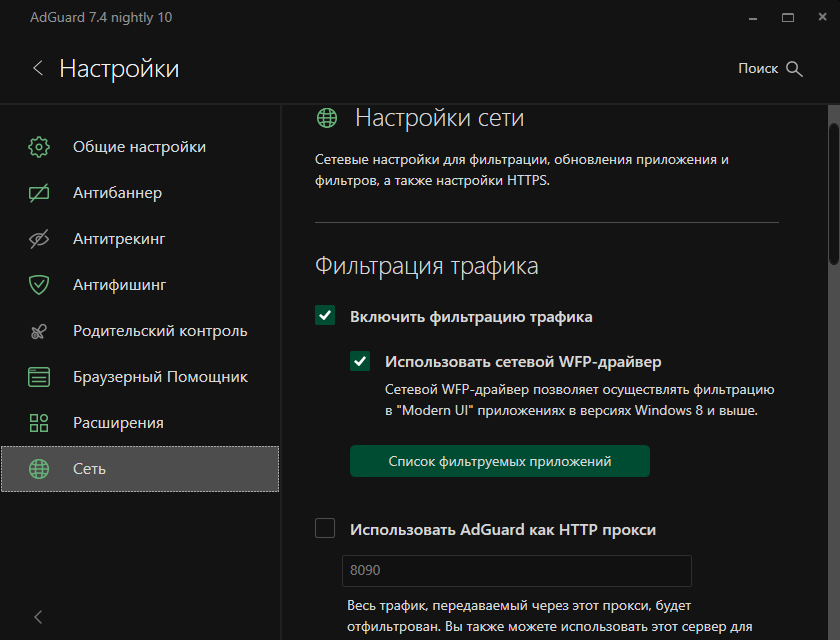Uncheck "Использовать сетевой WFP-драйвер"
The width and height of the screenshot is (840, 640).
(360, 361)
